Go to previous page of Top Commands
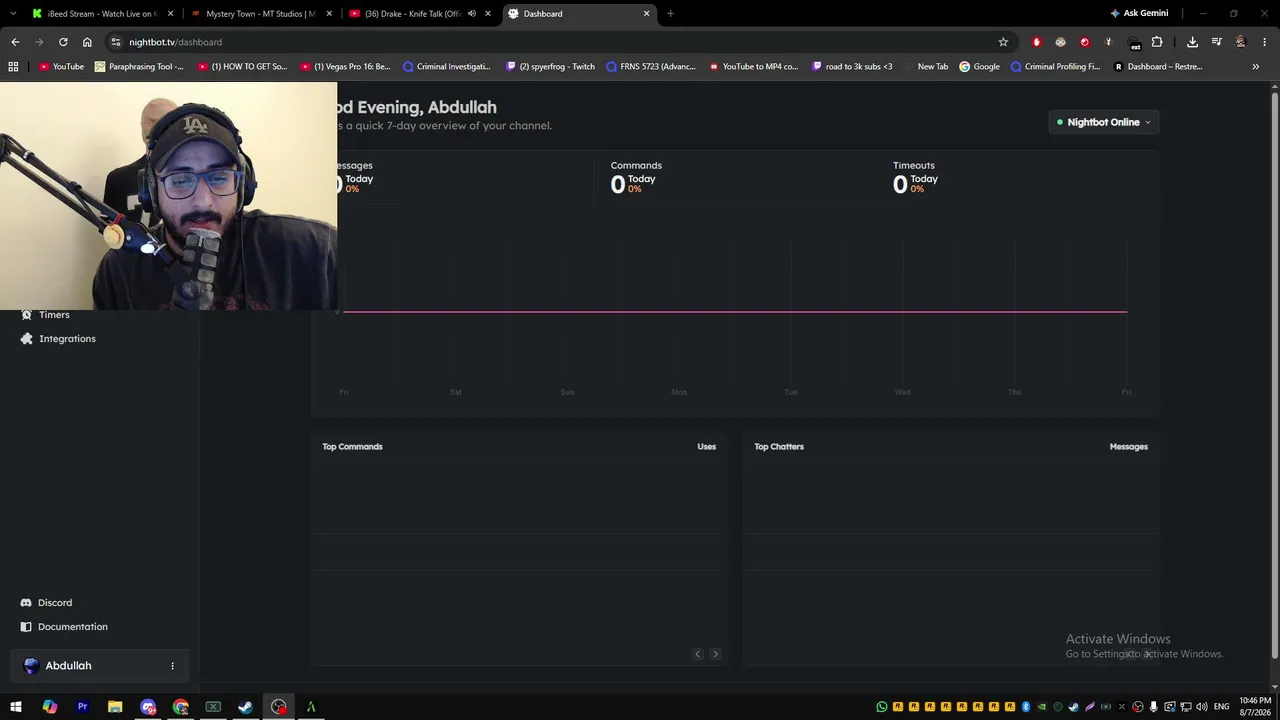The height and width of the screenshot is (720, 1280). [698, 654]
